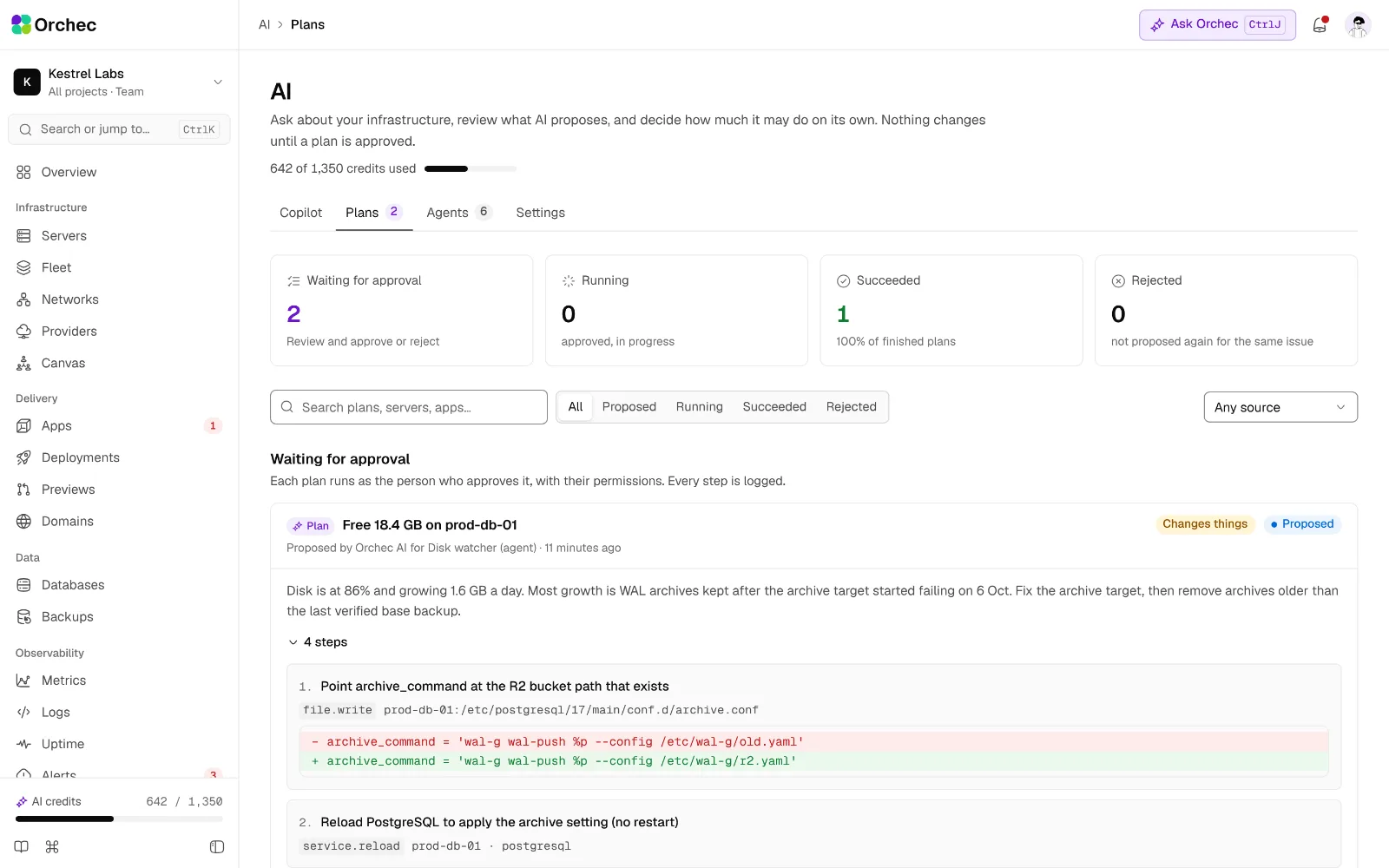1389x868 pixels.
Task: Filter plans by Succeeded
Action: pos(774,407)
